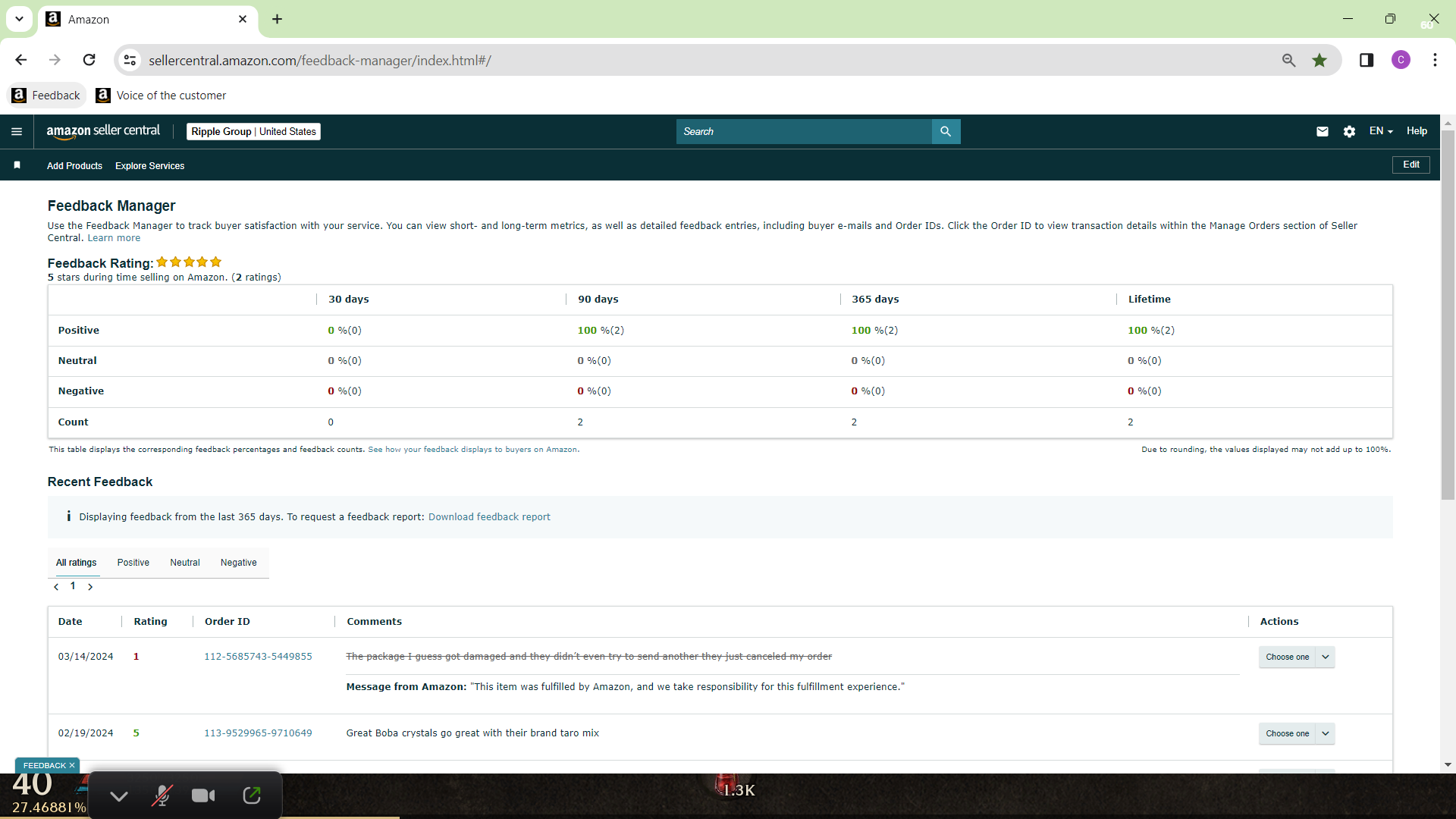This screenshot has width=1456, height=819.
Task: Close the FEEDBACK widget tab
Action: 72,765
